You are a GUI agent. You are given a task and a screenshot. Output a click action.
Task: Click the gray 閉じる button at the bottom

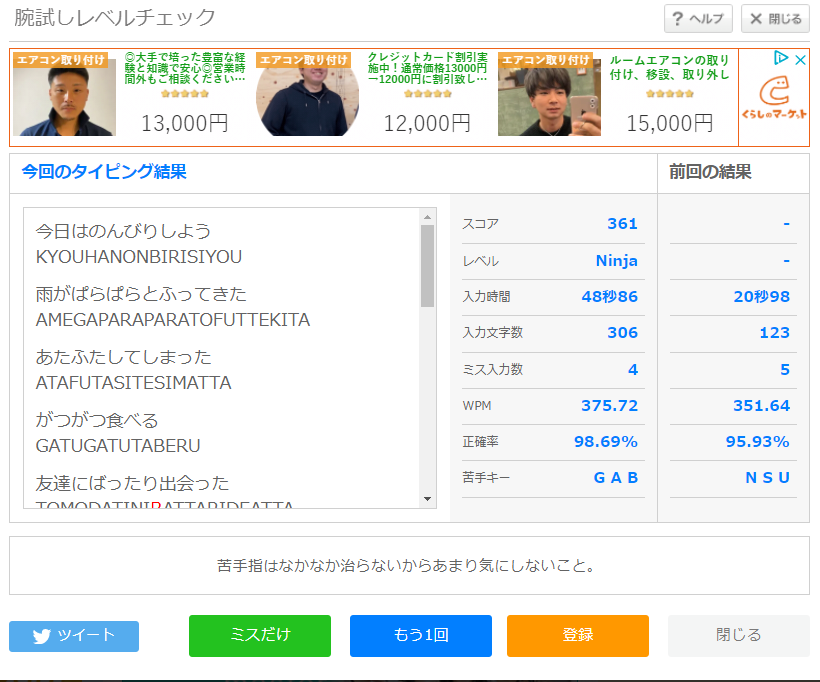738,635
